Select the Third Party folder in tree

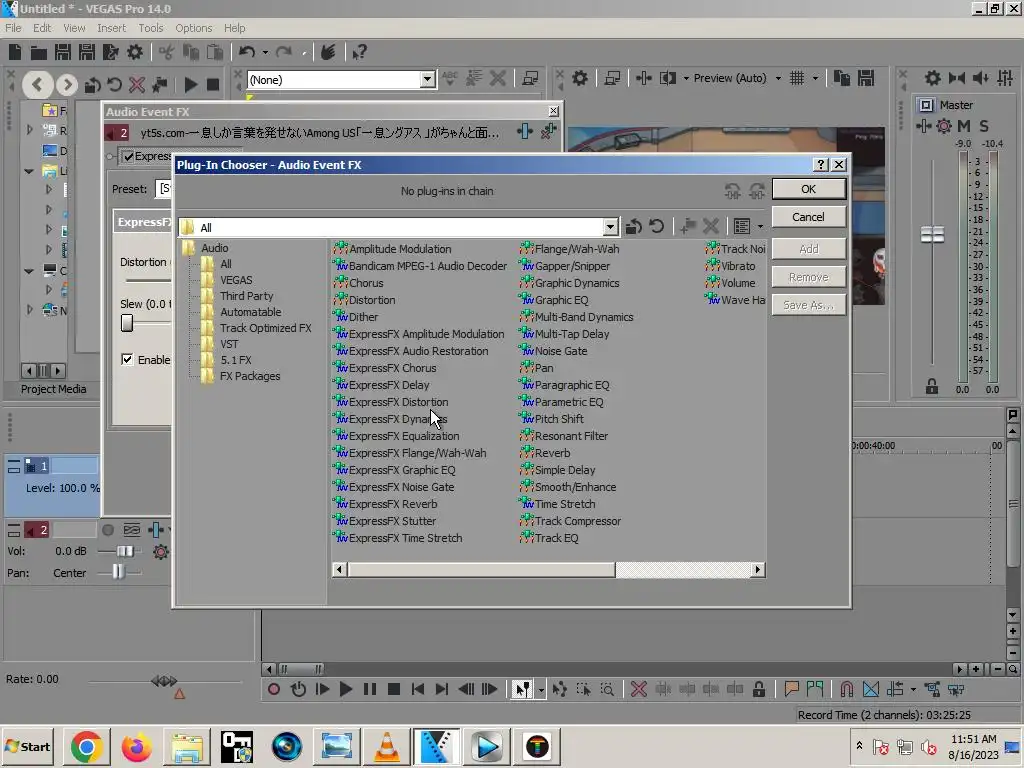click(x=246, y=296)
